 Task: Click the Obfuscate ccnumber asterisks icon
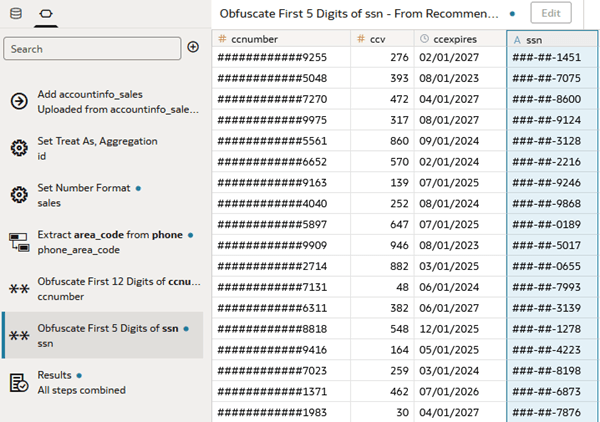coord(19,289)
